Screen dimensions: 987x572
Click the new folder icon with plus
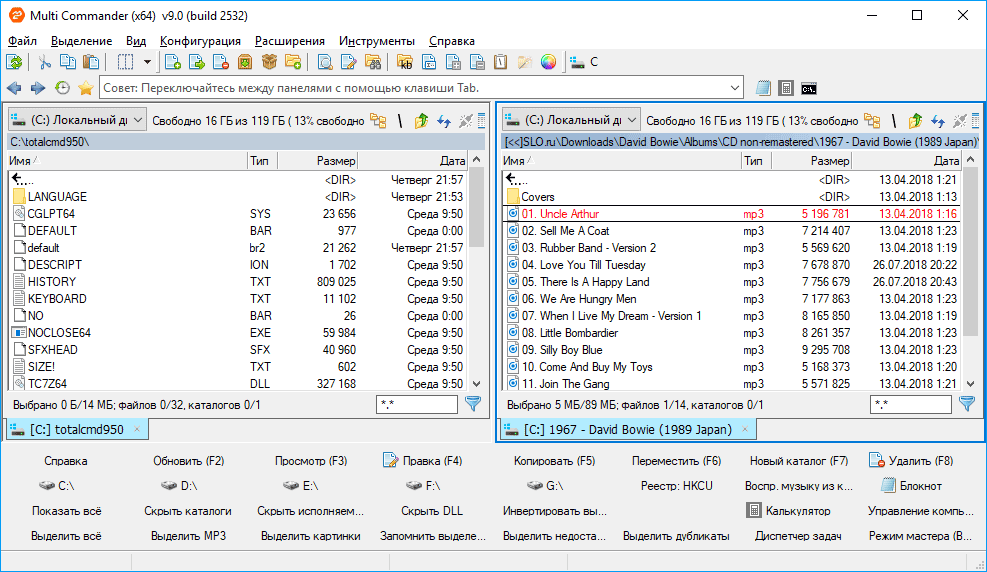pyautogui.click(x=293, y=62)
